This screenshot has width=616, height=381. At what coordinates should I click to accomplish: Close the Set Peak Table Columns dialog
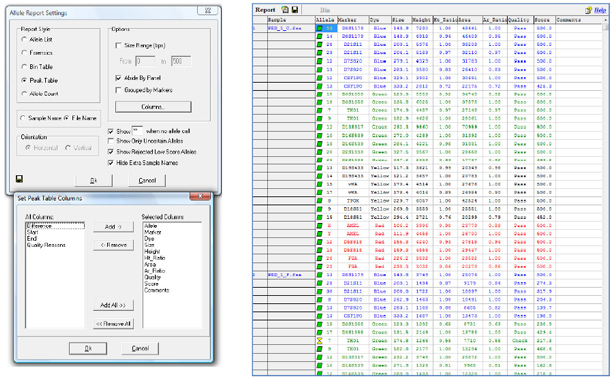tap(200, 196)
